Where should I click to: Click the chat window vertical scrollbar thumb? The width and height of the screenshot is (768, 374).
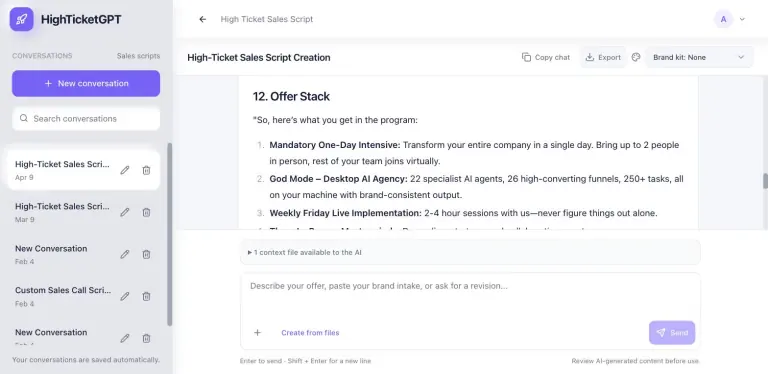coord(765,181)
